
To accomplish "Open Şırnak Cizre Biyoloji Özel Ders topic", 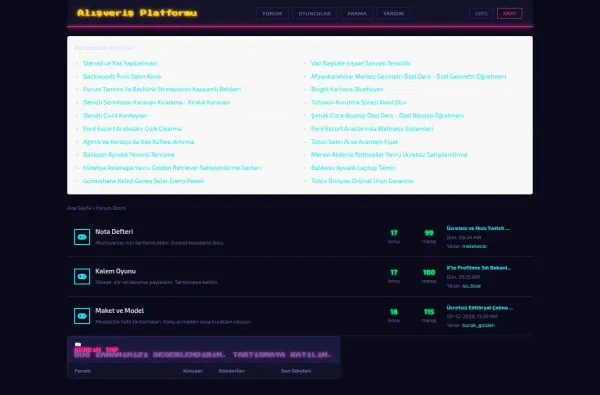I will (388, 115).
